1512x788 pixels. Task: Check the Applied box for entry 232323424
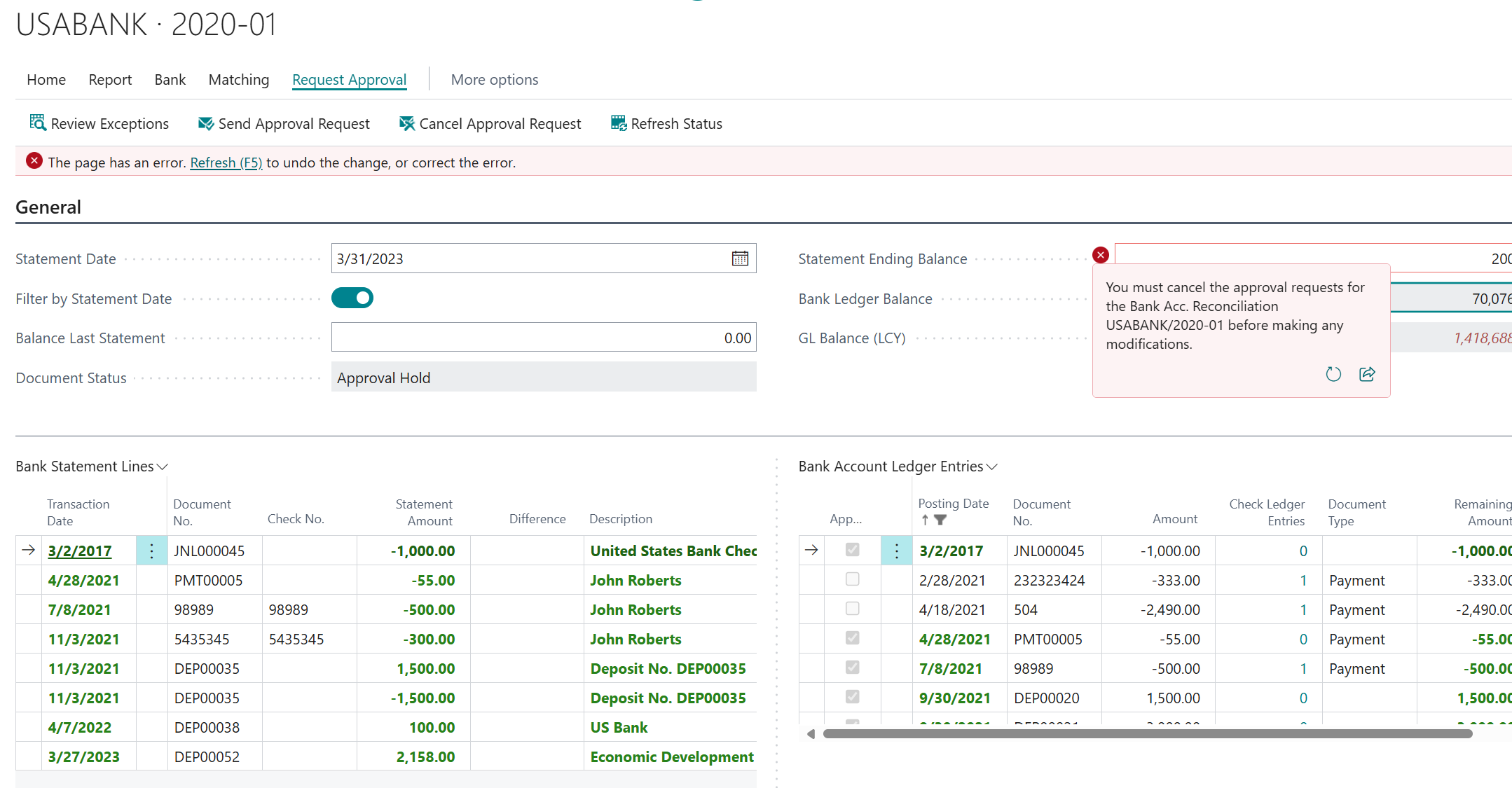(x=852, y=579)
